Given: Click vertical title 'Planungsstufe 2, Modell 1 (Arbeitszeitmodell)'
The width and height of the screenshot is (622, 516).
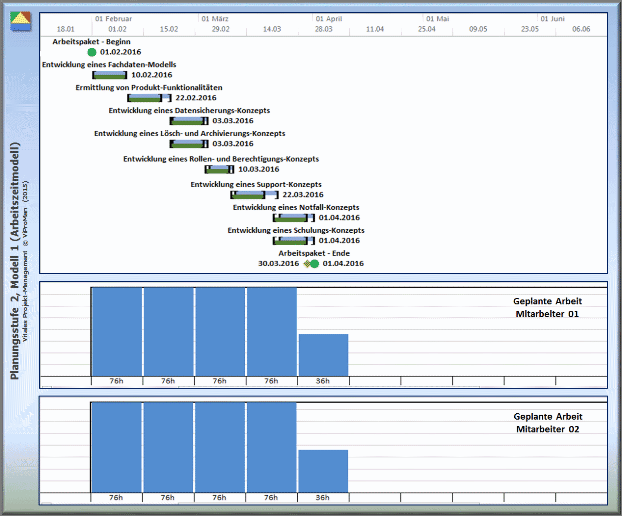Looking at the screenshot, I should tap(15, 261).
